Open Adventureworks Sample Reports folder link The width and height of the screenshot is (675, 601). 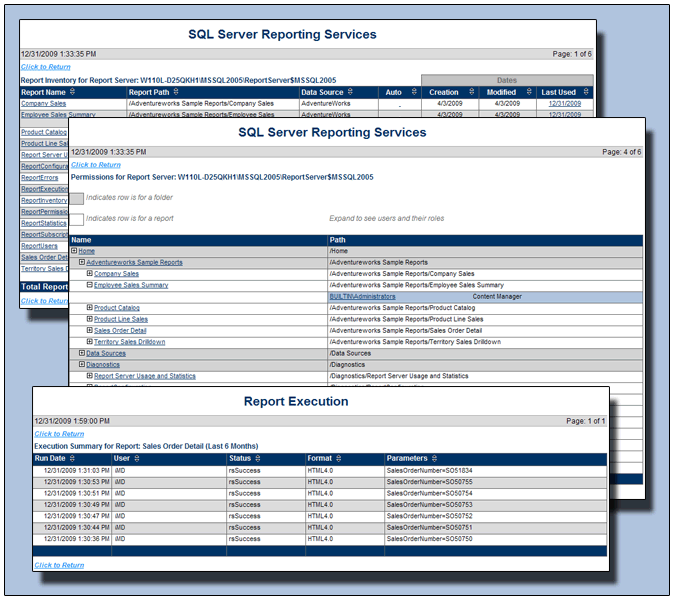click(x=134, y=262)
